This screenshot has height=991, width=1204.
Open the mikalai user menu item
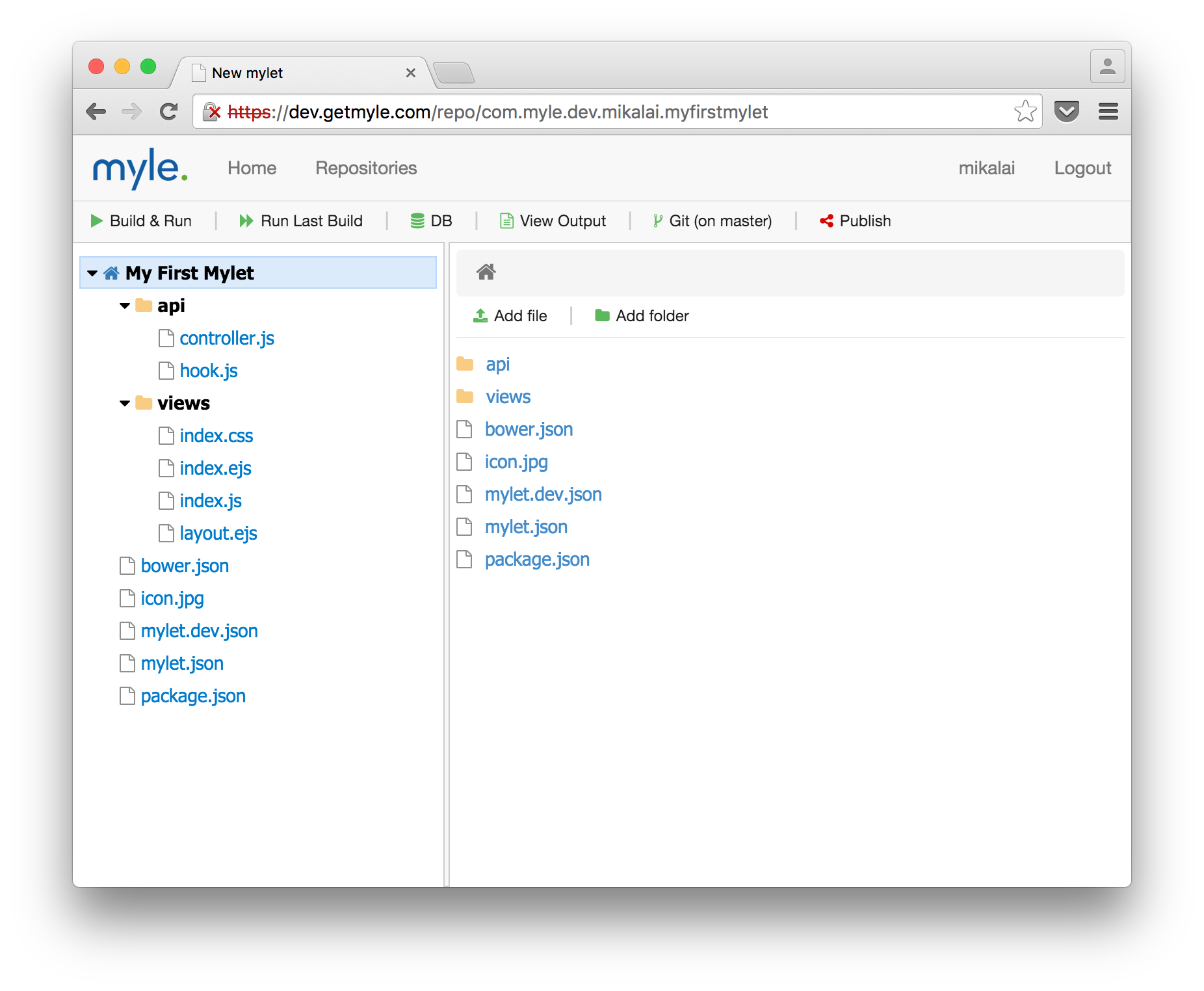click(x=986, y=168)
